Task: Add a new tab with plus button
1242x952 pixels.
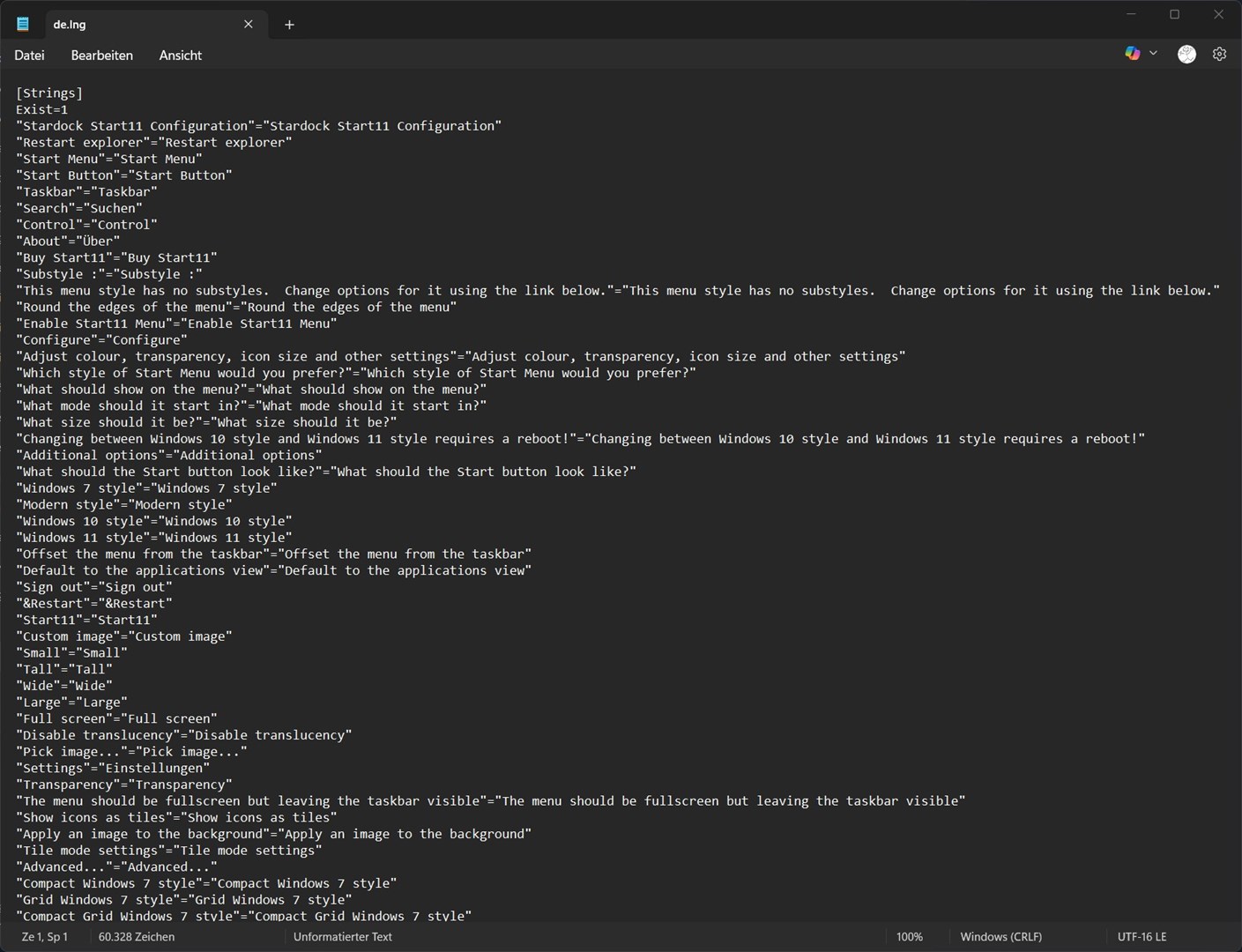Action: pyautogui.click(x=289, y=25)
